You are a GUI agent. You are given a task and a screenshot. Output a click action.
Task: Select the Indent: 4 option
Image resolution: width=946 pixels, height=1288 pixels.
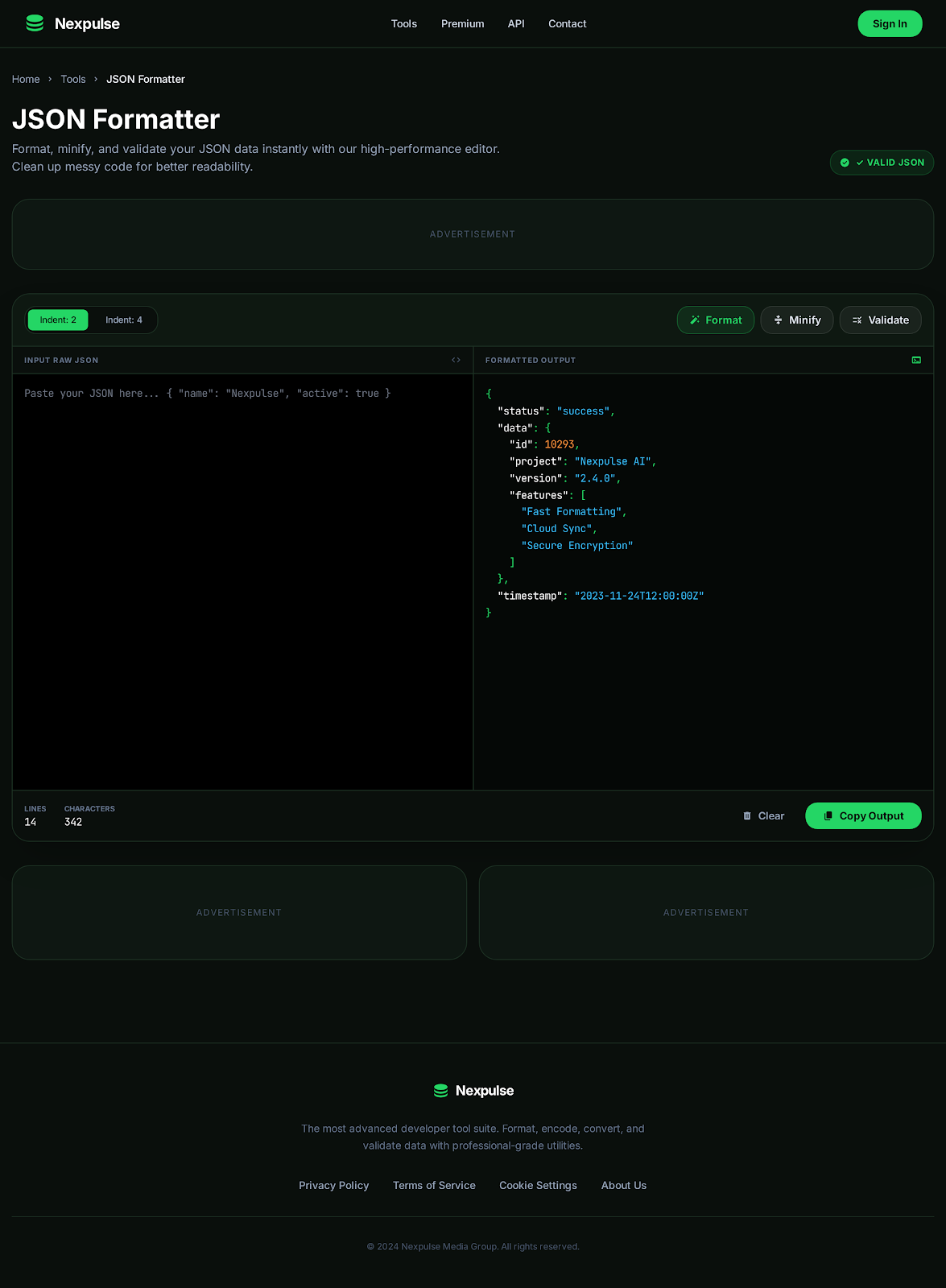pos(124,320)
